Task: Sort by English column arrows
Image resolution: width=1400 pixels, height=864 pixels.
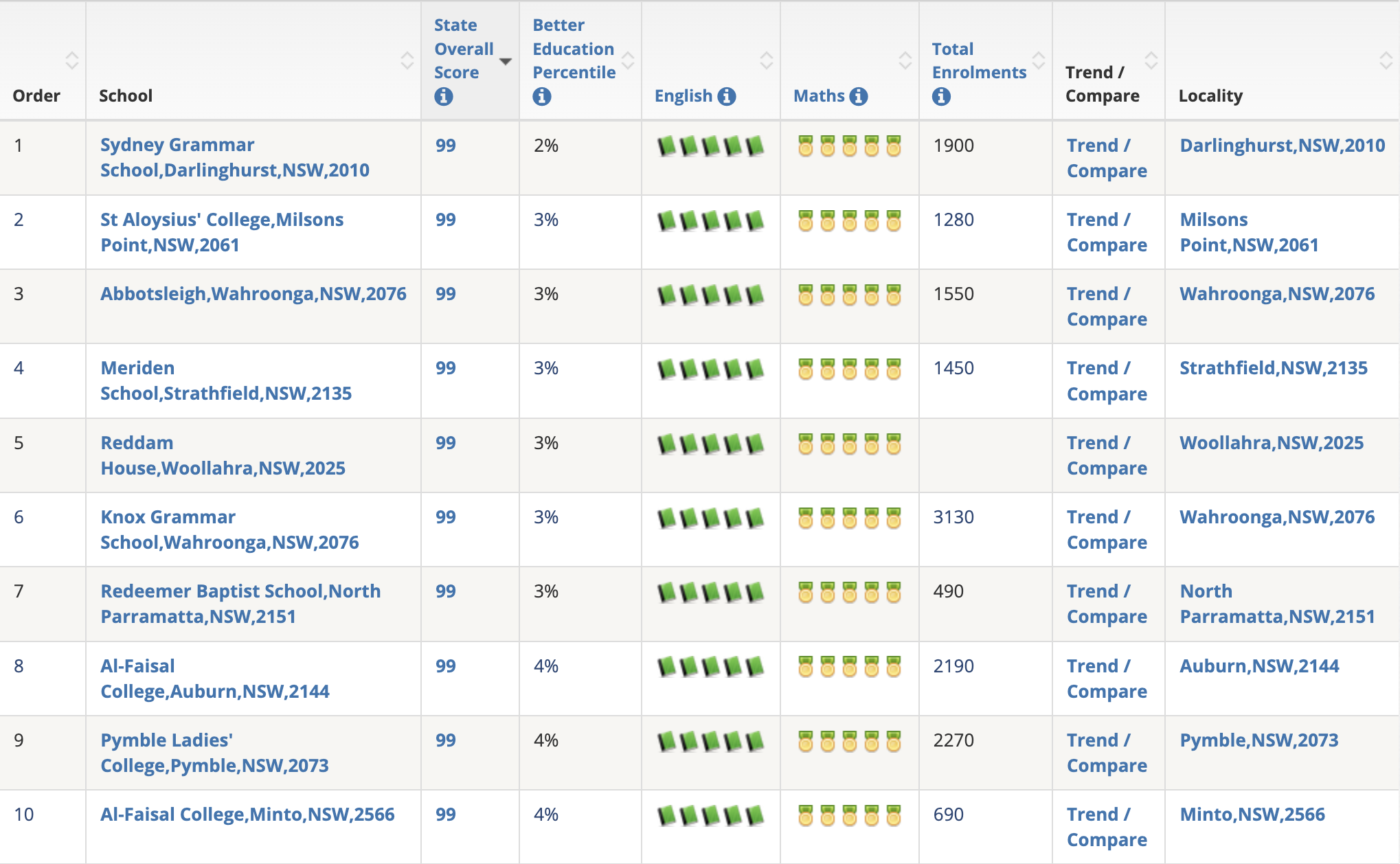Action: pos(767,60)
